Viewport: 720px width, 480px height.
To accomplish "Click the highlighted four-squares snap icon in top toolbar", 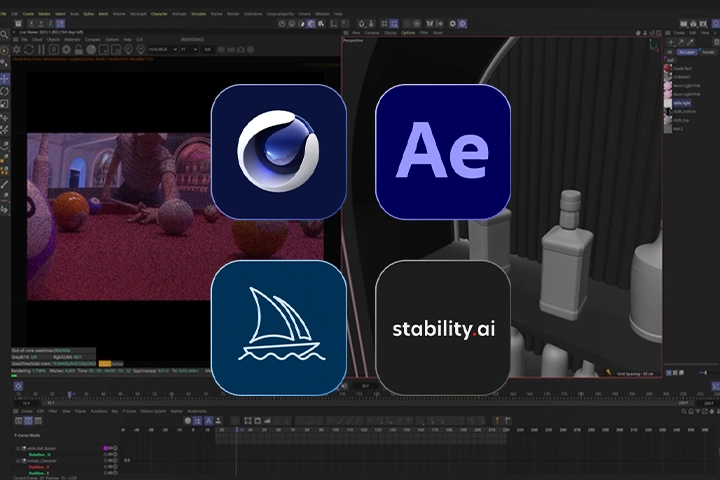I will pyautogui.click(x=394, y=23).
